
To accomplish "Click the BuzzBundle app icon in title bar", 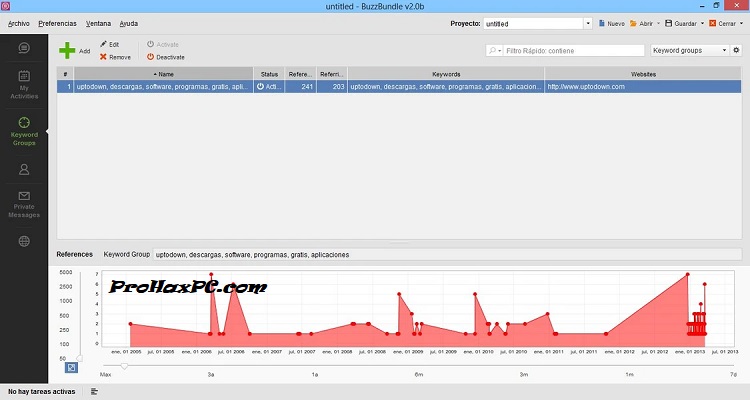I will [x=6, y=6].
